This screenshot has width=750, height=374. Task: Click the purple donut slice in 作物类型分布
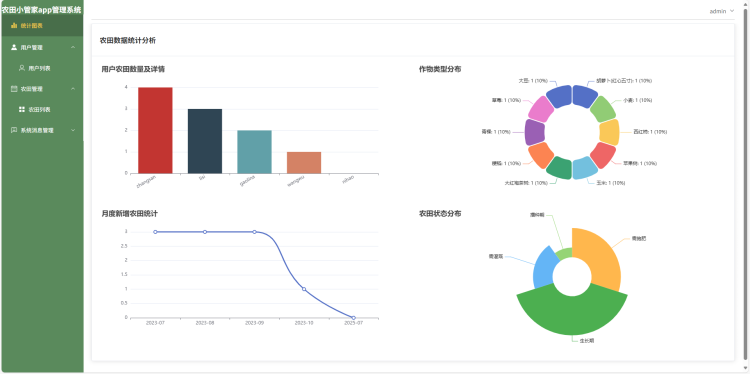[535, 132]
